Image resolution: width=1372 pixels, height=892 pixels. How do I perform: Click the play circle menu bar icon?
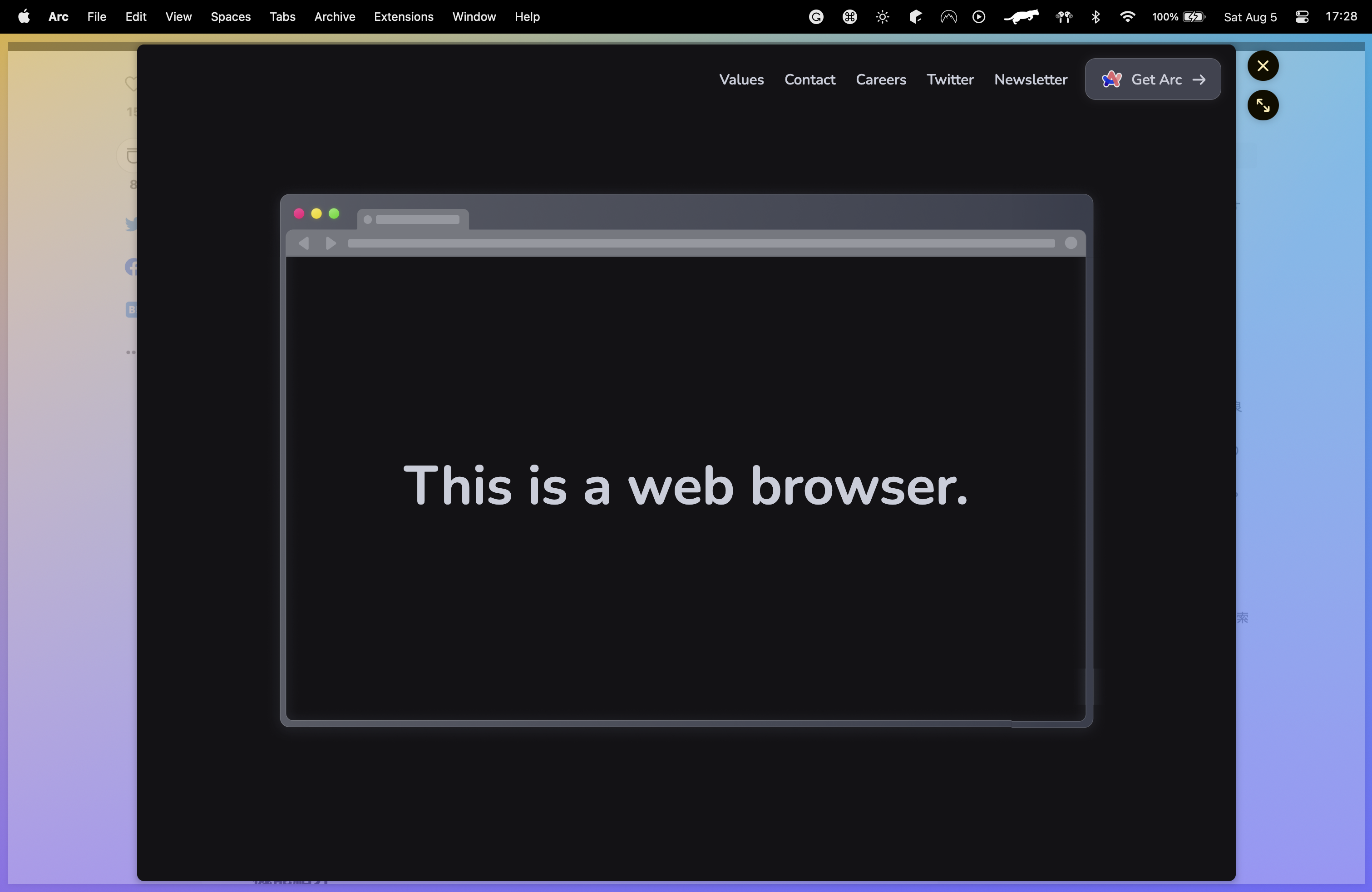click(x=978, y=17)
